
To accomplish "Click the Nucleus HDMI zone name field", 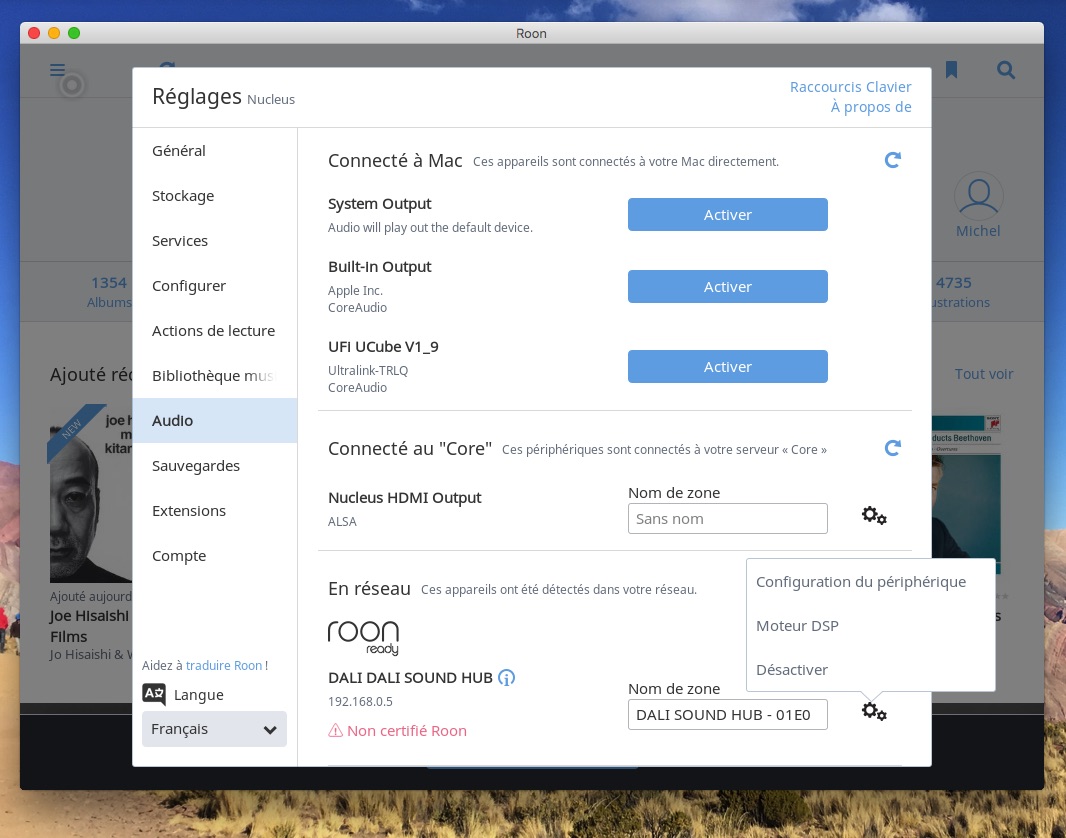I will 727,519.
